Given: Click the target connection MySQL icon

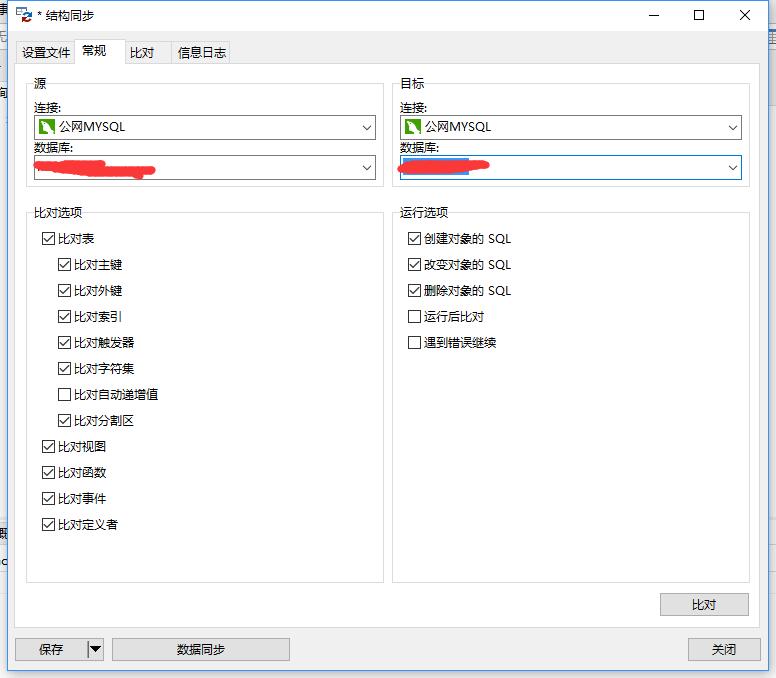Looking at the screenshot, I should point(412,127).
